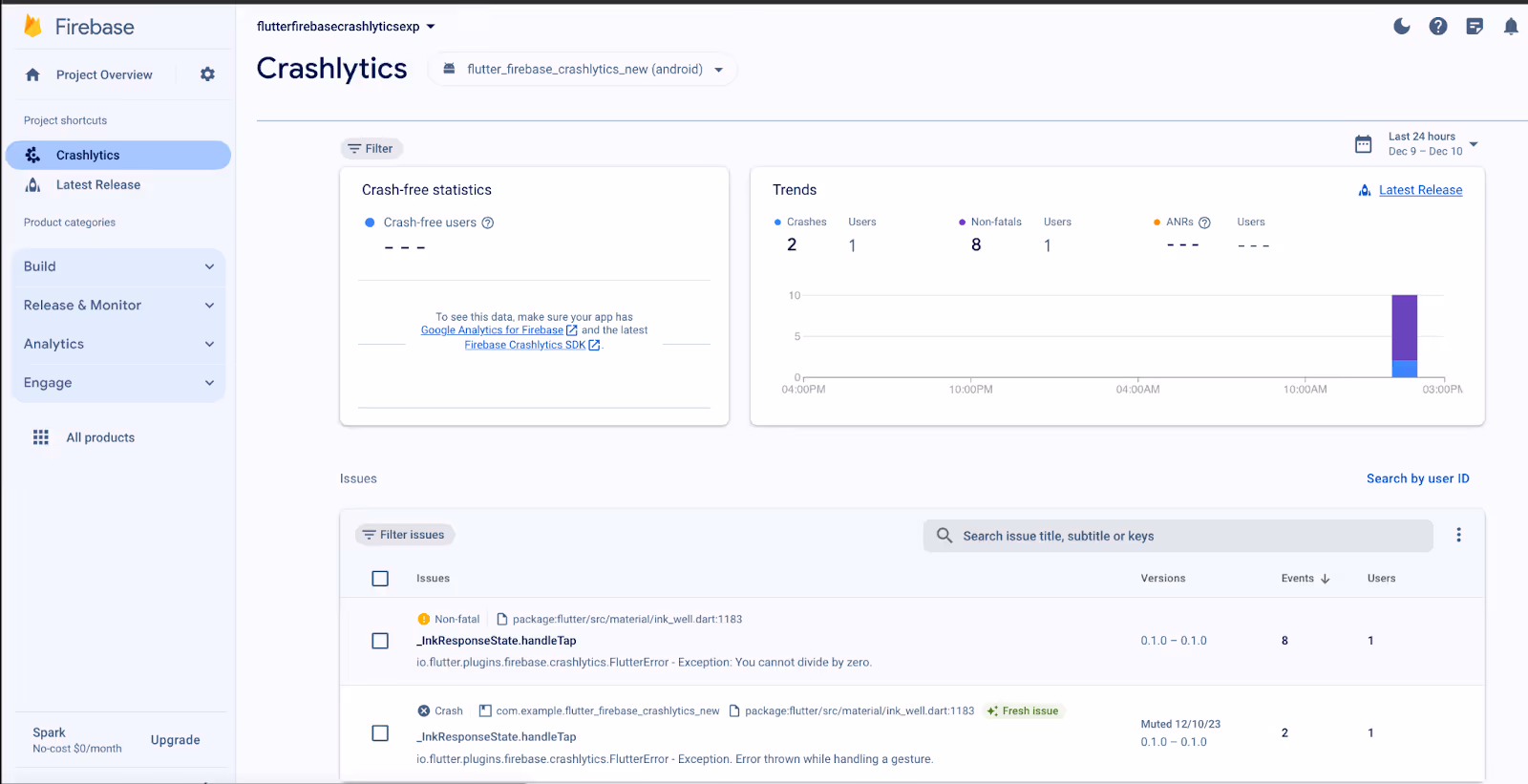
Task: Open issues table three-dot menu
Action: coord(1458,535)
